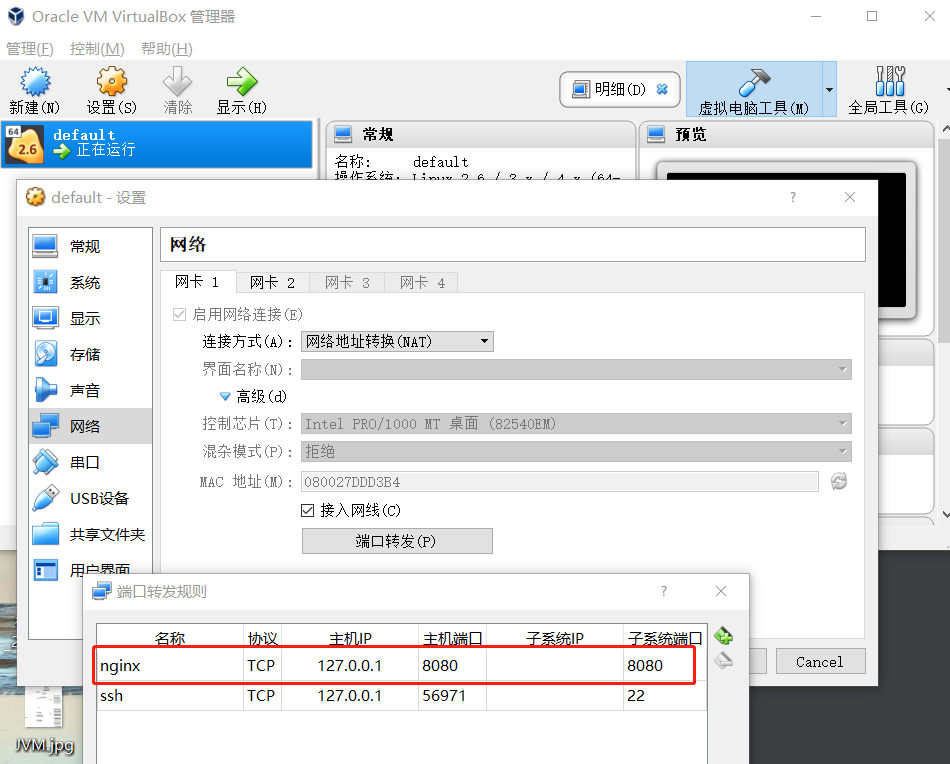Click host IP 127.0.0.1 in ssh row
This screenshot has width=950, height=764.
coord(350,696)
